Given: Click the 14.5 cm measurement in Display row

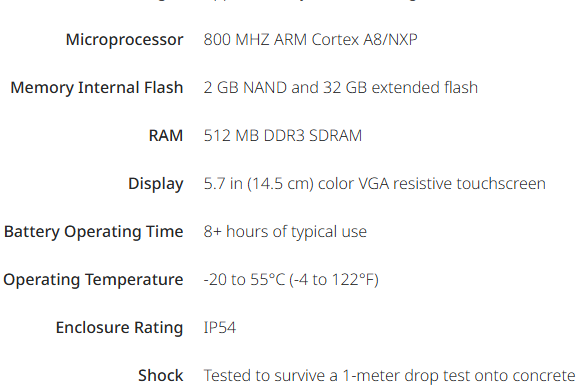Looking at the screenshot, I should click(x=280, y=183).
